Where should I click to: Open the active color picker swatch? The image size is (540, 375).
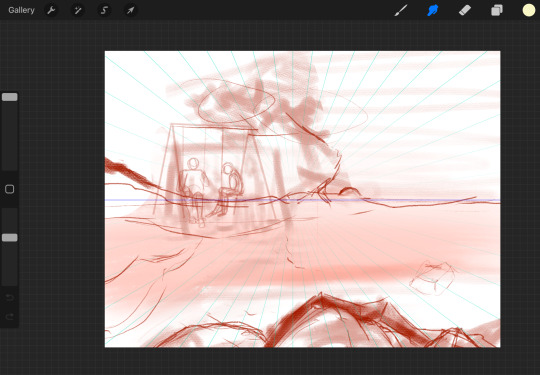click(529, 10)
